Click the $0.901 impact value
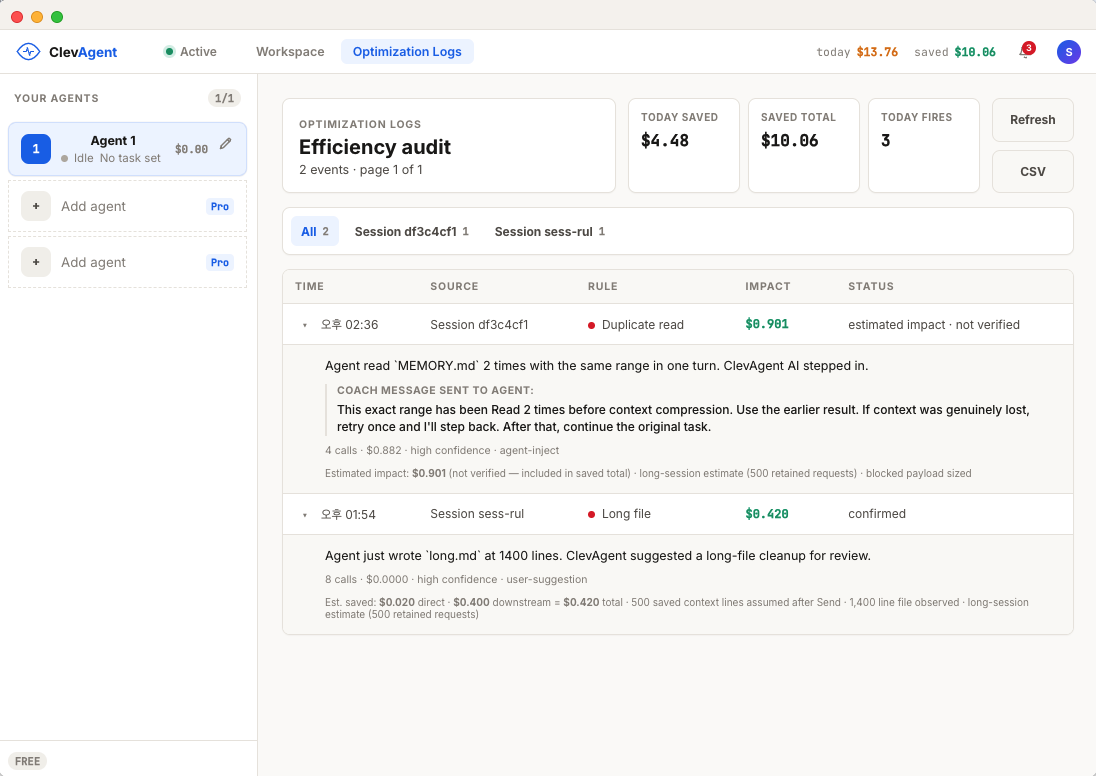 pyautogui.click(x=767, y=324)
